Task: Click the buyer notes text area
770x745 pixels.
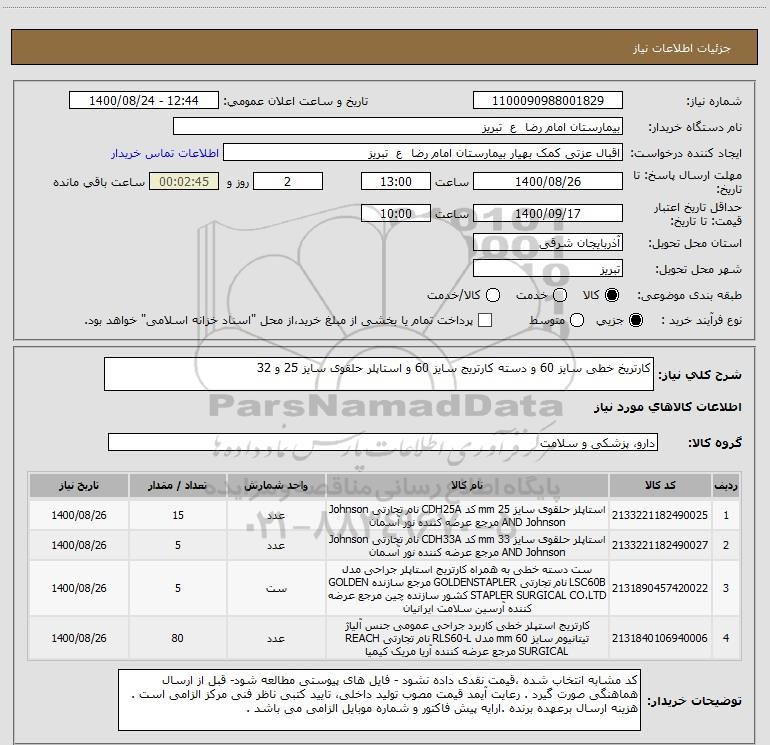Action: pyautogui.click(x=380, y=699)
